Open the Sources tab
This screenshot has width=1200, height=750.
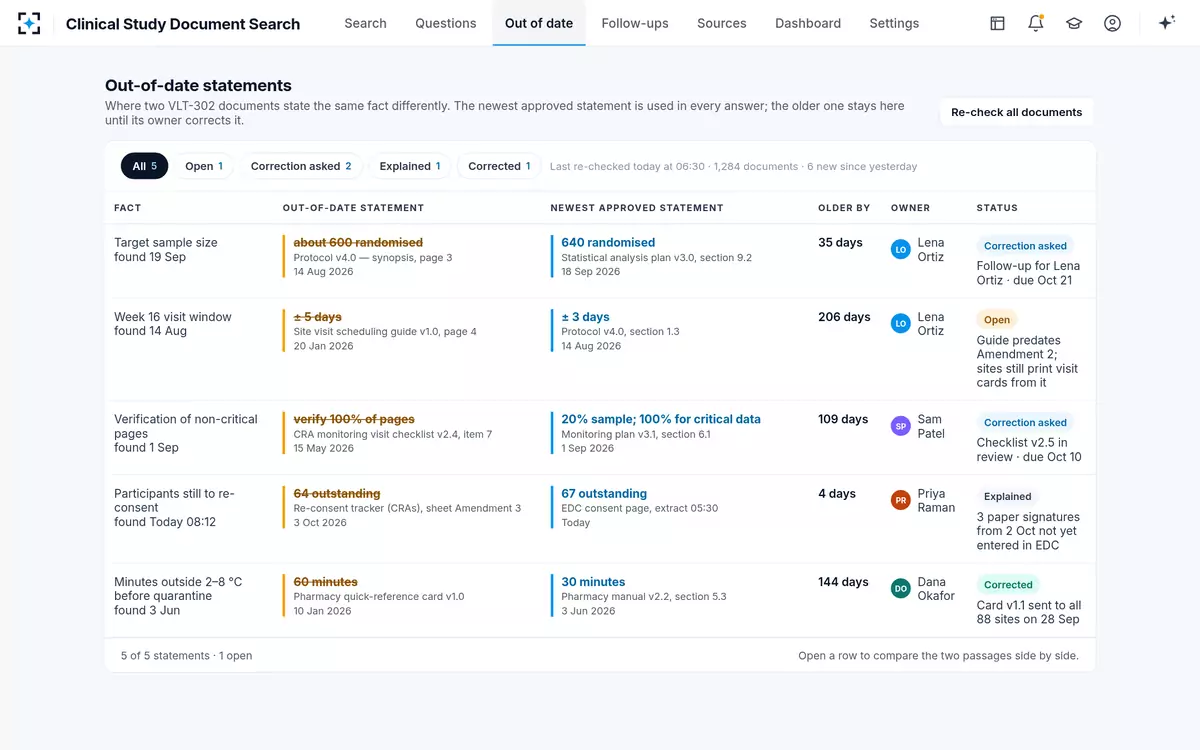coord(722,23)
